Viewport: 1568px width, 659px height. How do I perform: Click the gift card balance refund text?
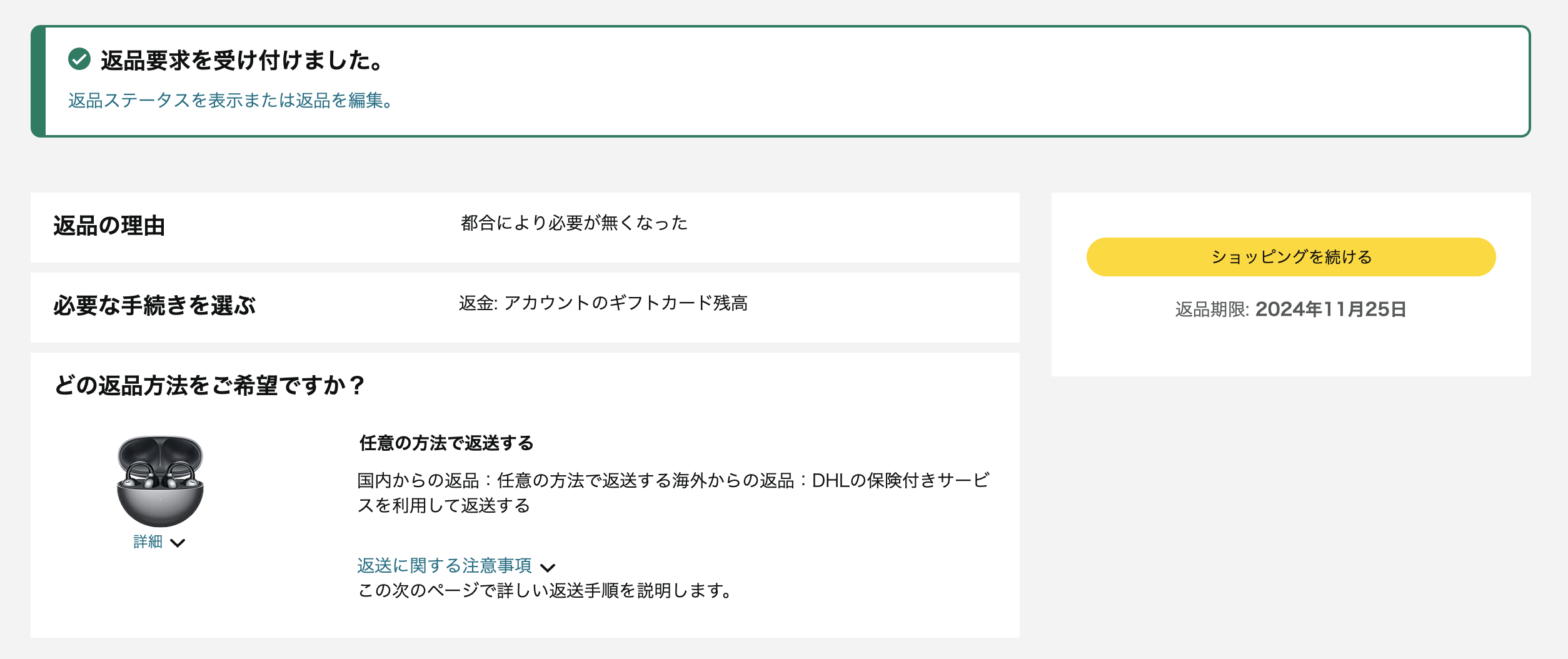603,303
